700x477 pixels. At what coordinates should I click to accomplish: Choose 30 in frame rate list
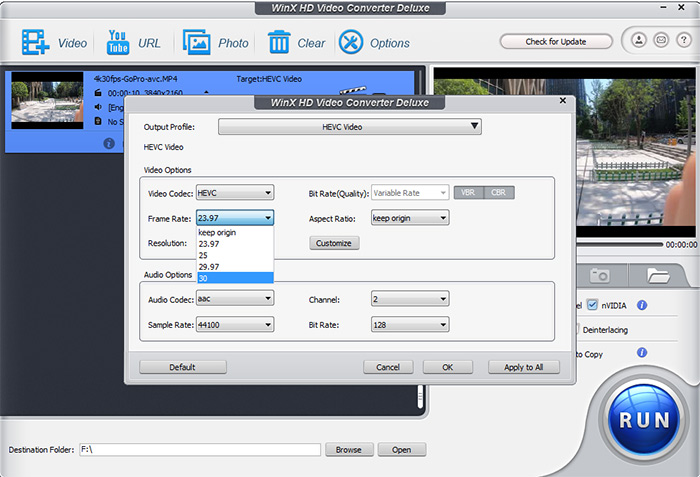(x=235, y=278)
